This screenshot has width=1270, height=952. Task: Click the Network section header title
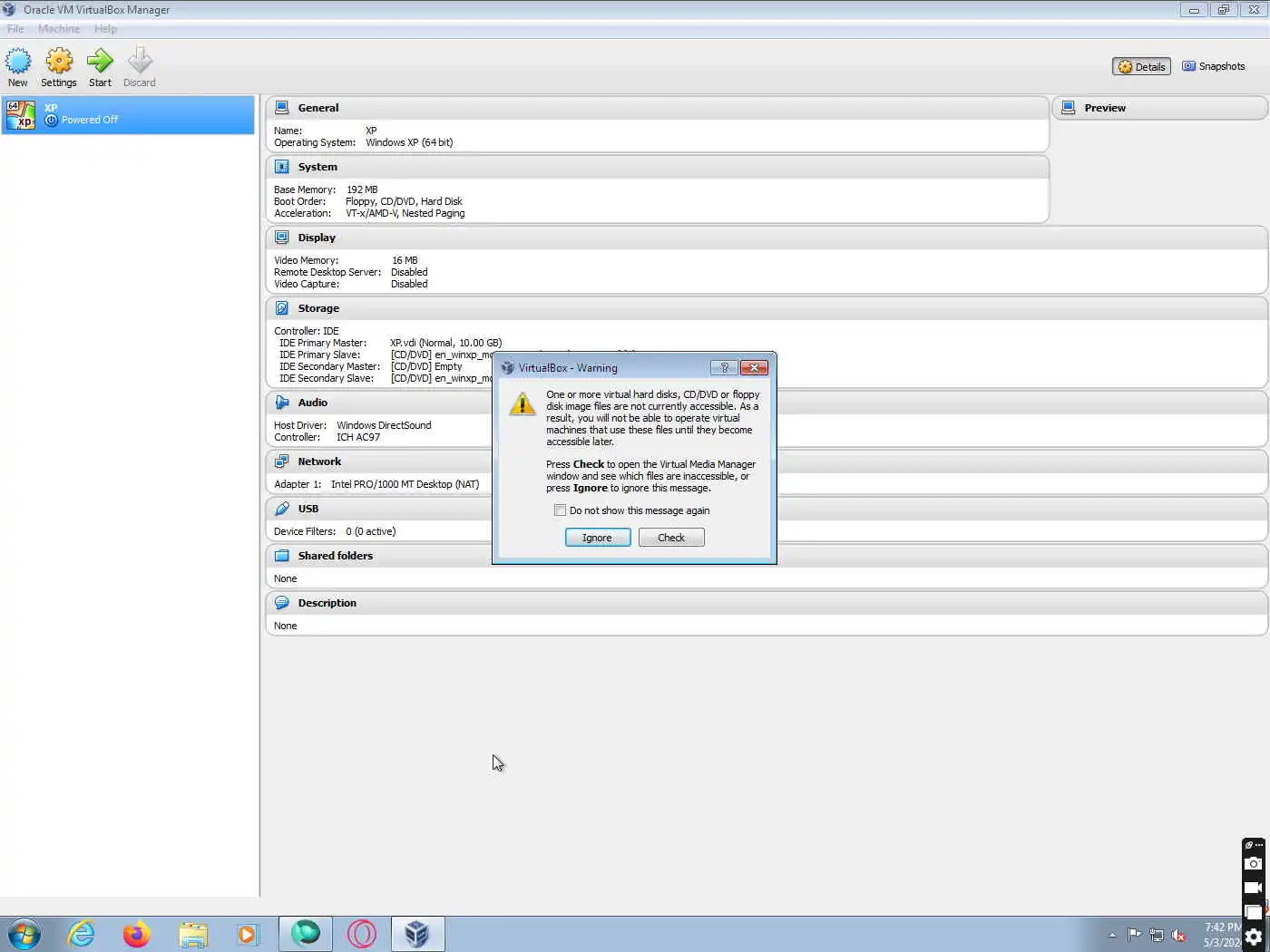click(x=319, y=461)
